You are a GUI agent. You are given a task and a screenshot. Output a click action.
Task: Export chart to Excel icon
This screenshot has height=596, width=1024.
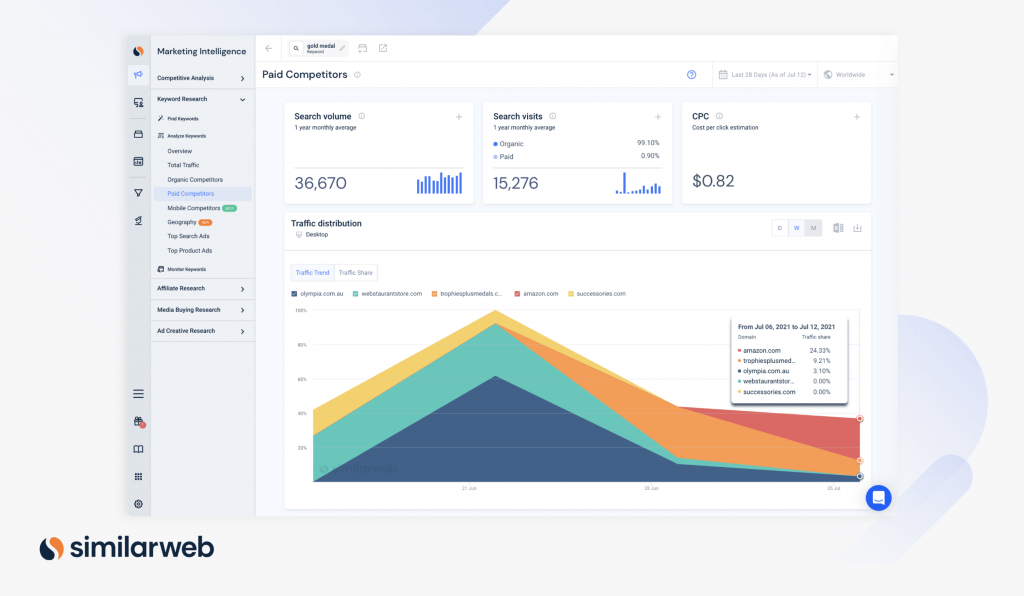pyautogui.click(x=838, y=228)
